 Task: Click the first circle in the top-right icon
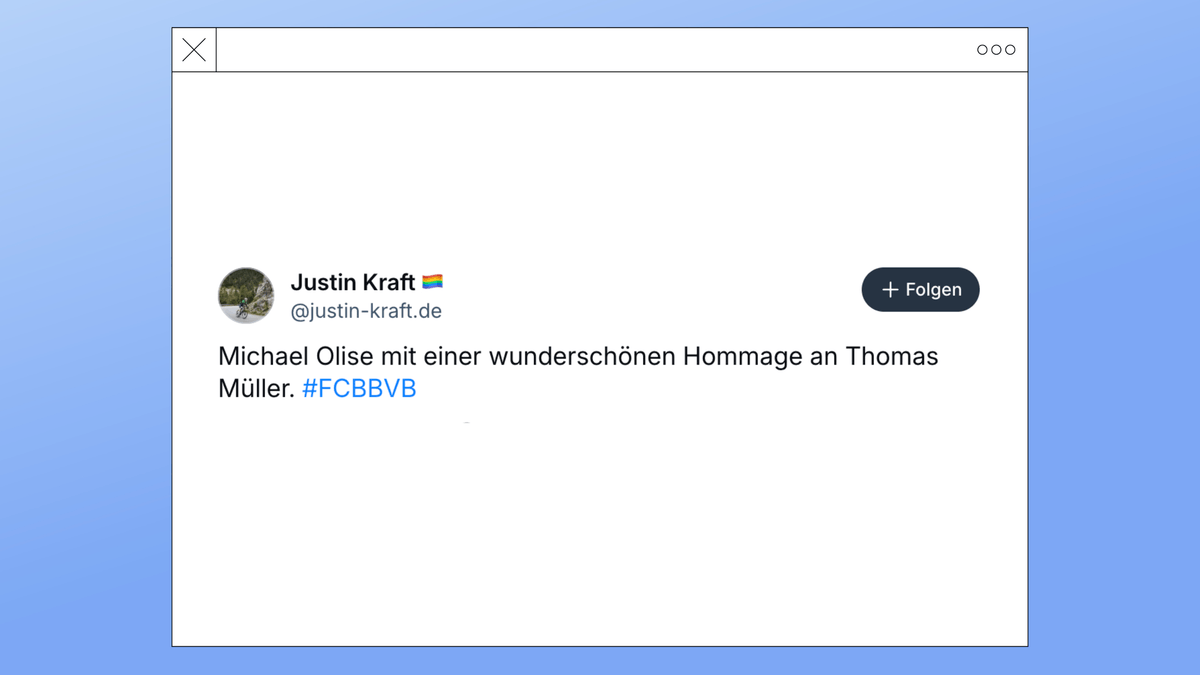[982, 50]
